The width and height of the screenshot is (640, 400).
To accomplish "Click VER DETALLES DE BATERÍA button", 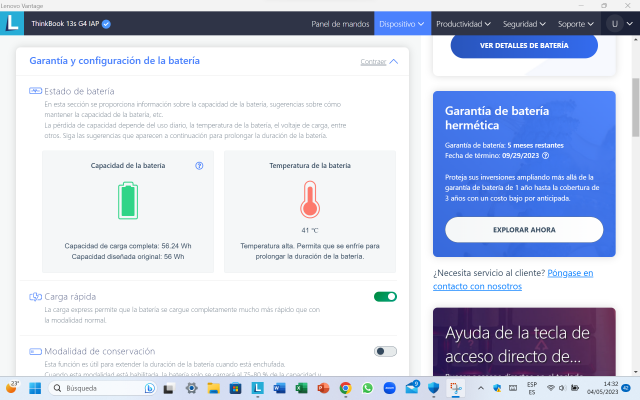I will pyautogui.click(x=524, y=46).
